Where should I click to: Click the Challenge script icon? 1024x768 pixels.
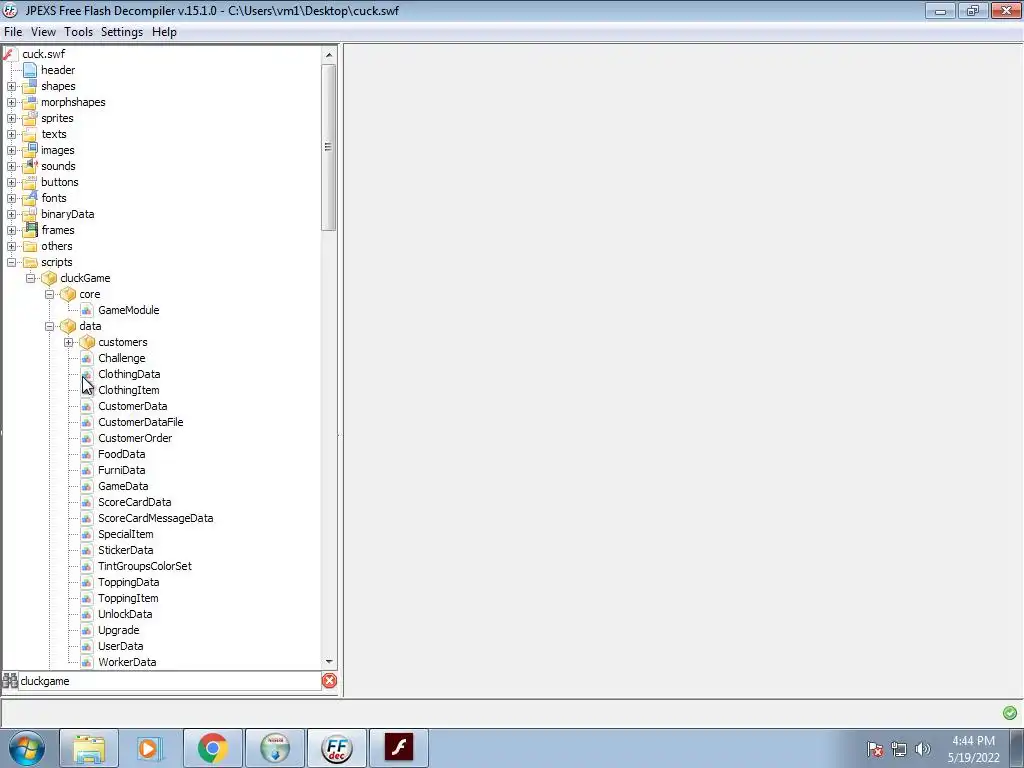click(86, 359)
